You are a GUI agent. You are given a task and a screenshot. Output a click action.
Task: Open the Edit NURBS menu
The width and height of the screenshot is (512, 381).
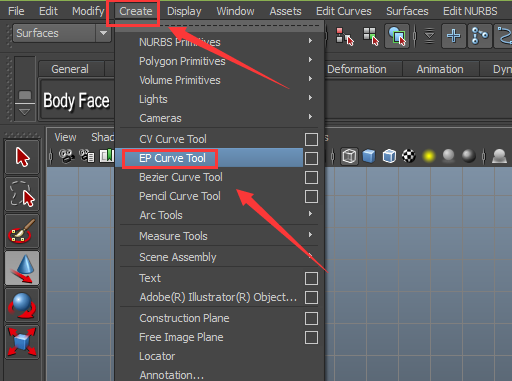pos(470,11)
